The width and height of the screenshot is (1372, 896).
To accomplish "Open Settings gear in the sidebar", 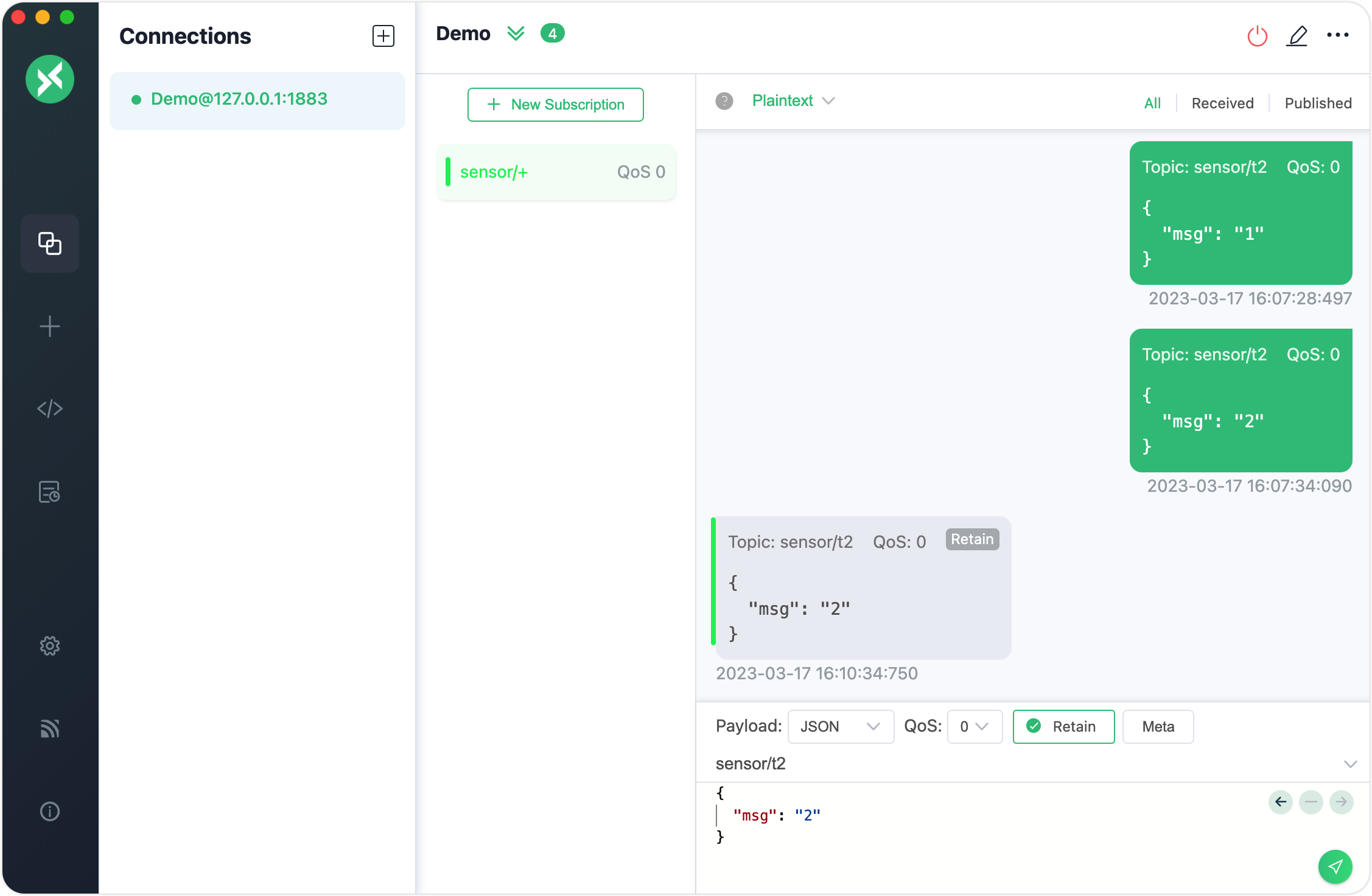I will [50, 646].
